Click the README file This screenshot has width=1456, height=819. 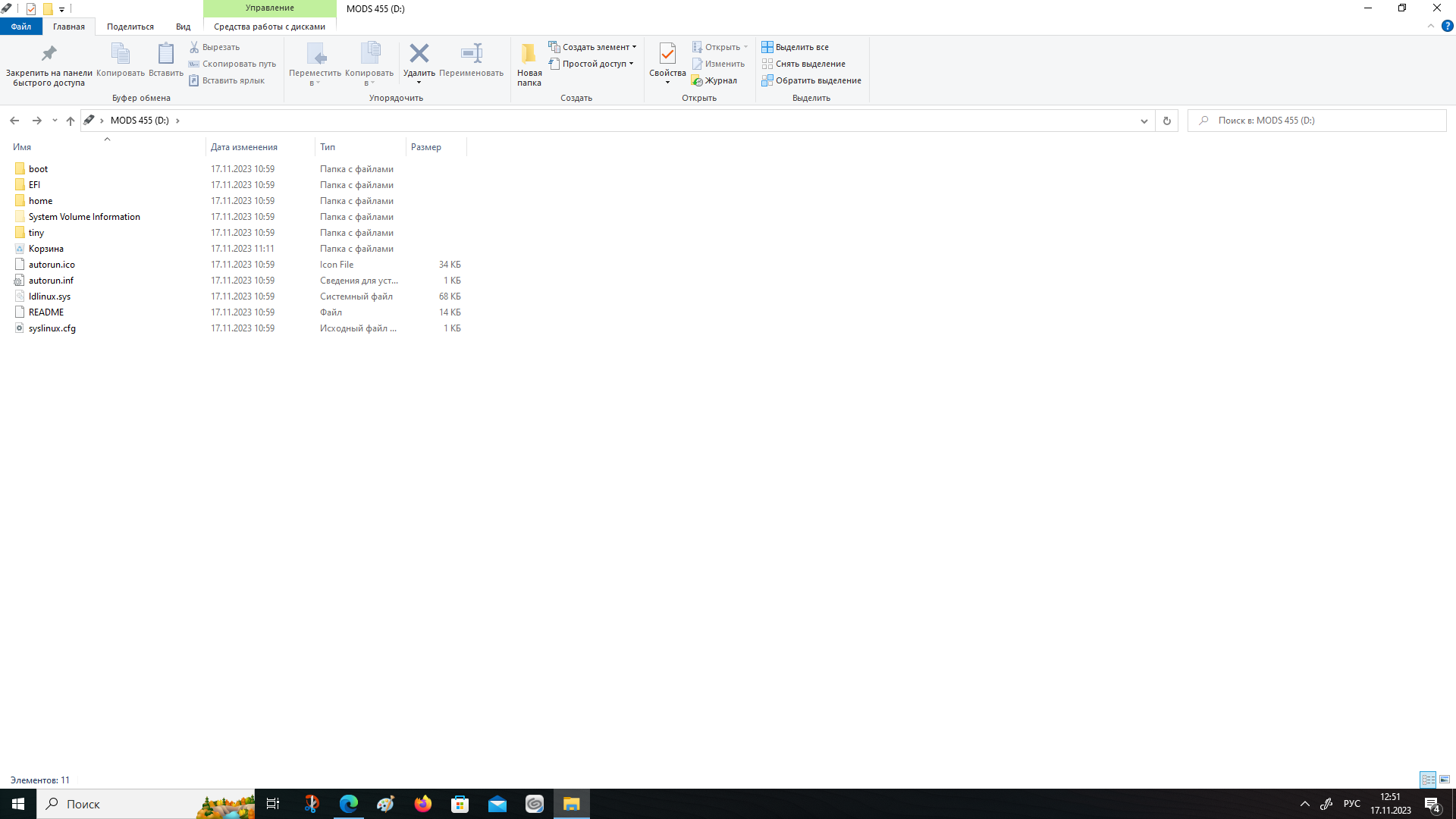pyautogui.click(x=45, y=311)
